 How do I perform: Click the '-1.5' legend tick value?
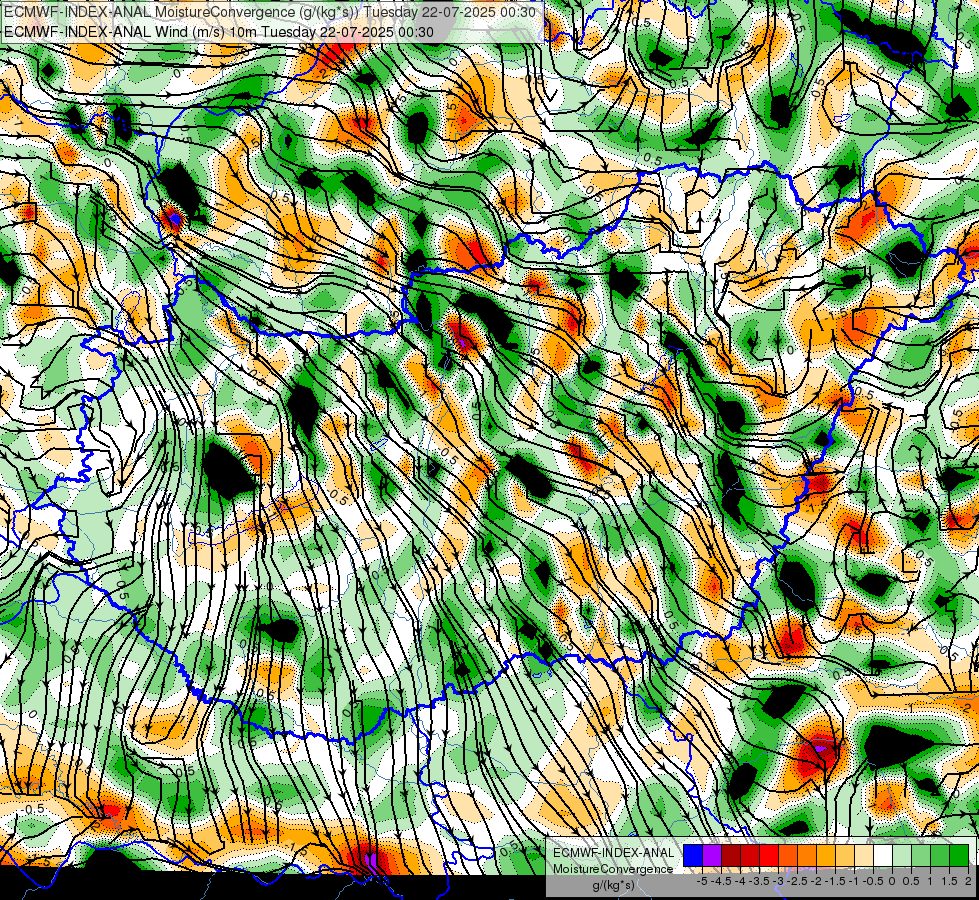click(x=835, y=881)
